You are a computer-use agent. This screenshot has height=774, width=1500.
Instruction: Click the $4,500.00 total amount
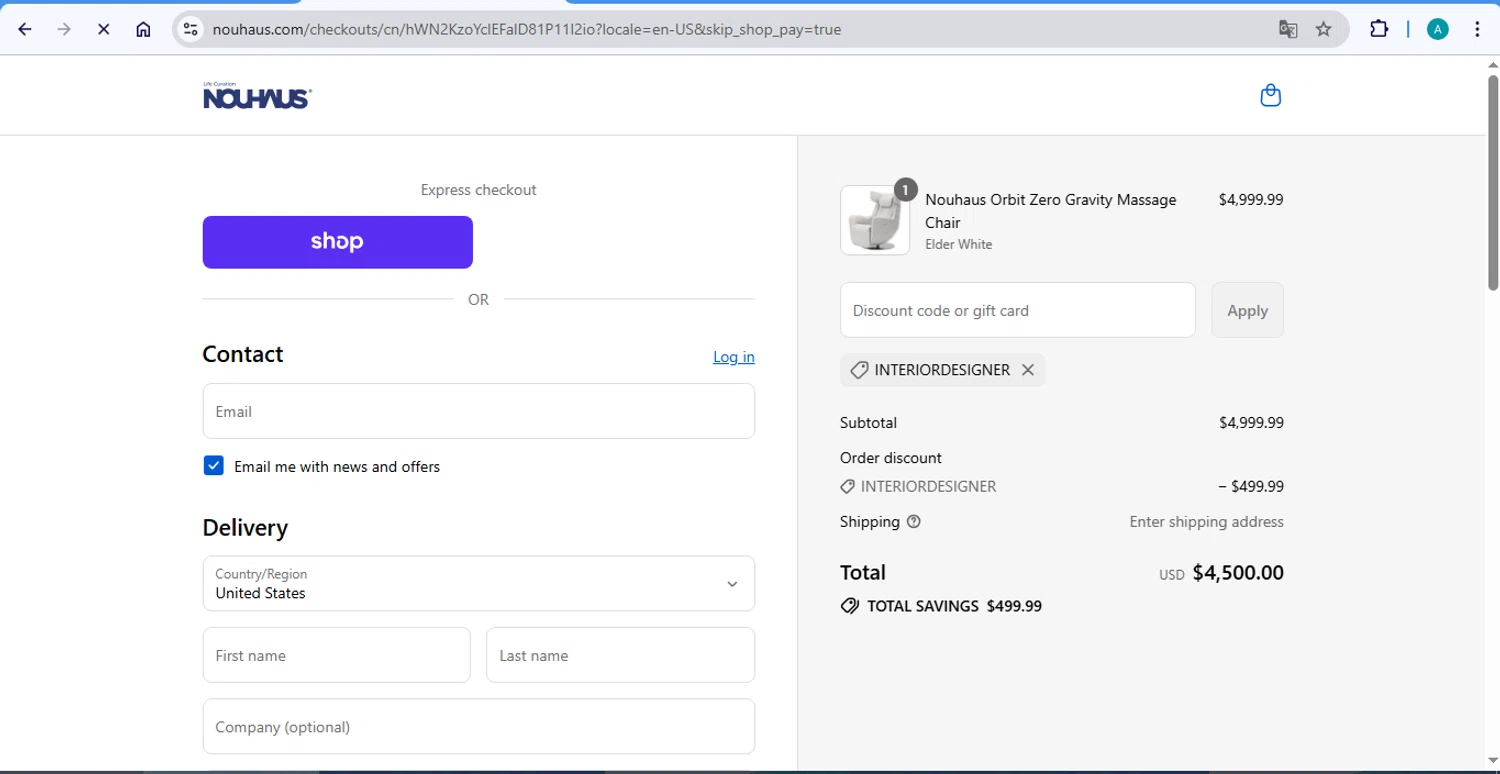click(1238, 573)
